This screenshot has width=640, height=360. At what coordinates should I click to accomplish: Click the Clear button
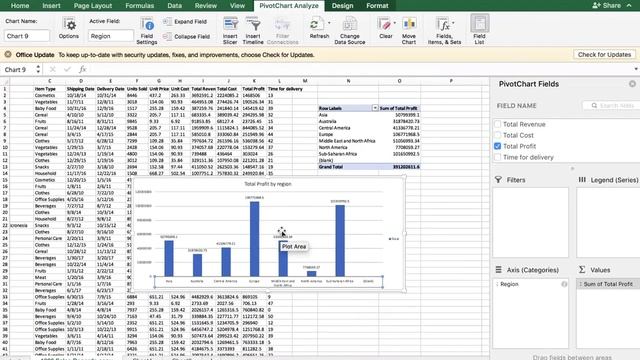[384, 28]
